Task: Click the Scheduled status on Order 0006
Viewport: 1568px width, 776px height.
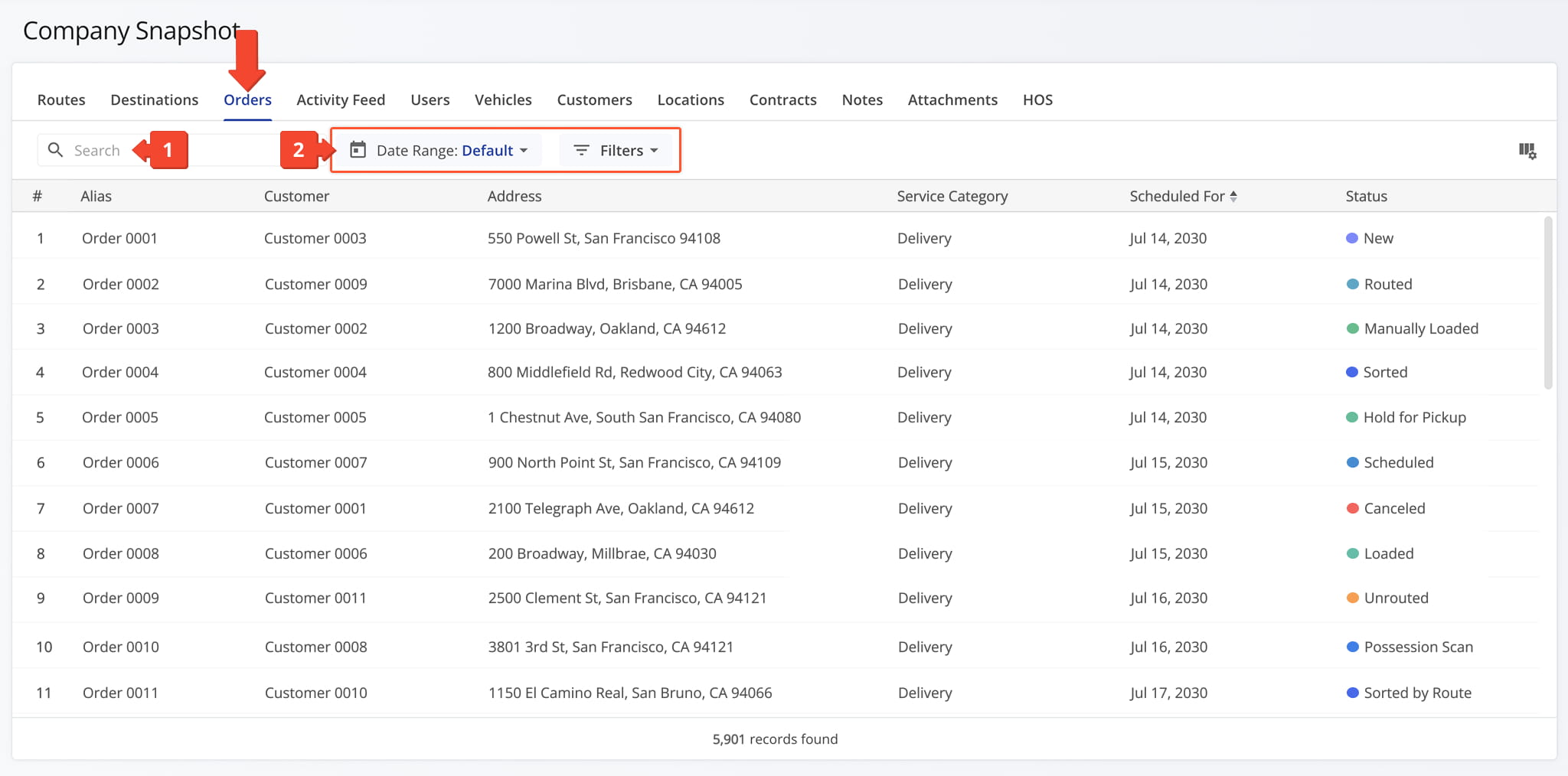Action: [1399, 462]
